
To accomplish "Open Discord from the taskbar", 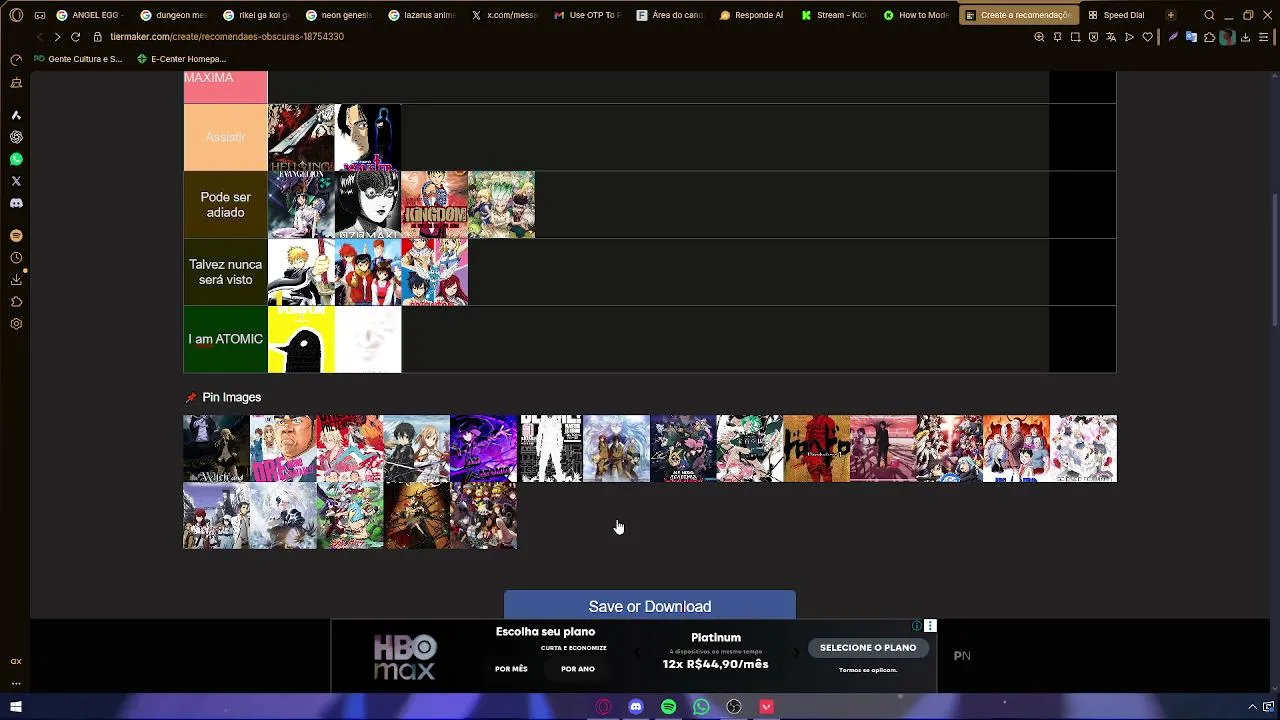I will 636,707.
